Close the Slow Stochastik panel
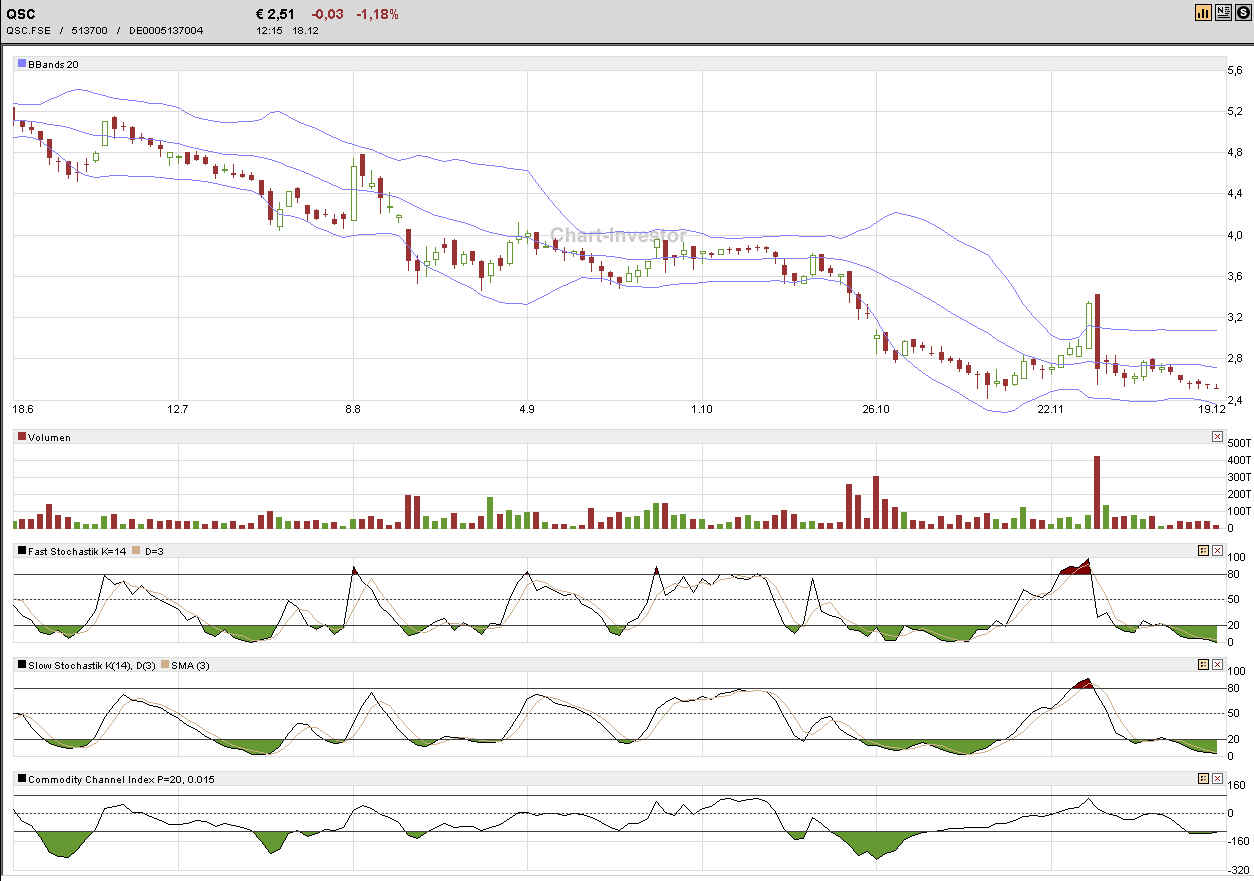This screenshot has height=881, width=1254. [1217, 664]
